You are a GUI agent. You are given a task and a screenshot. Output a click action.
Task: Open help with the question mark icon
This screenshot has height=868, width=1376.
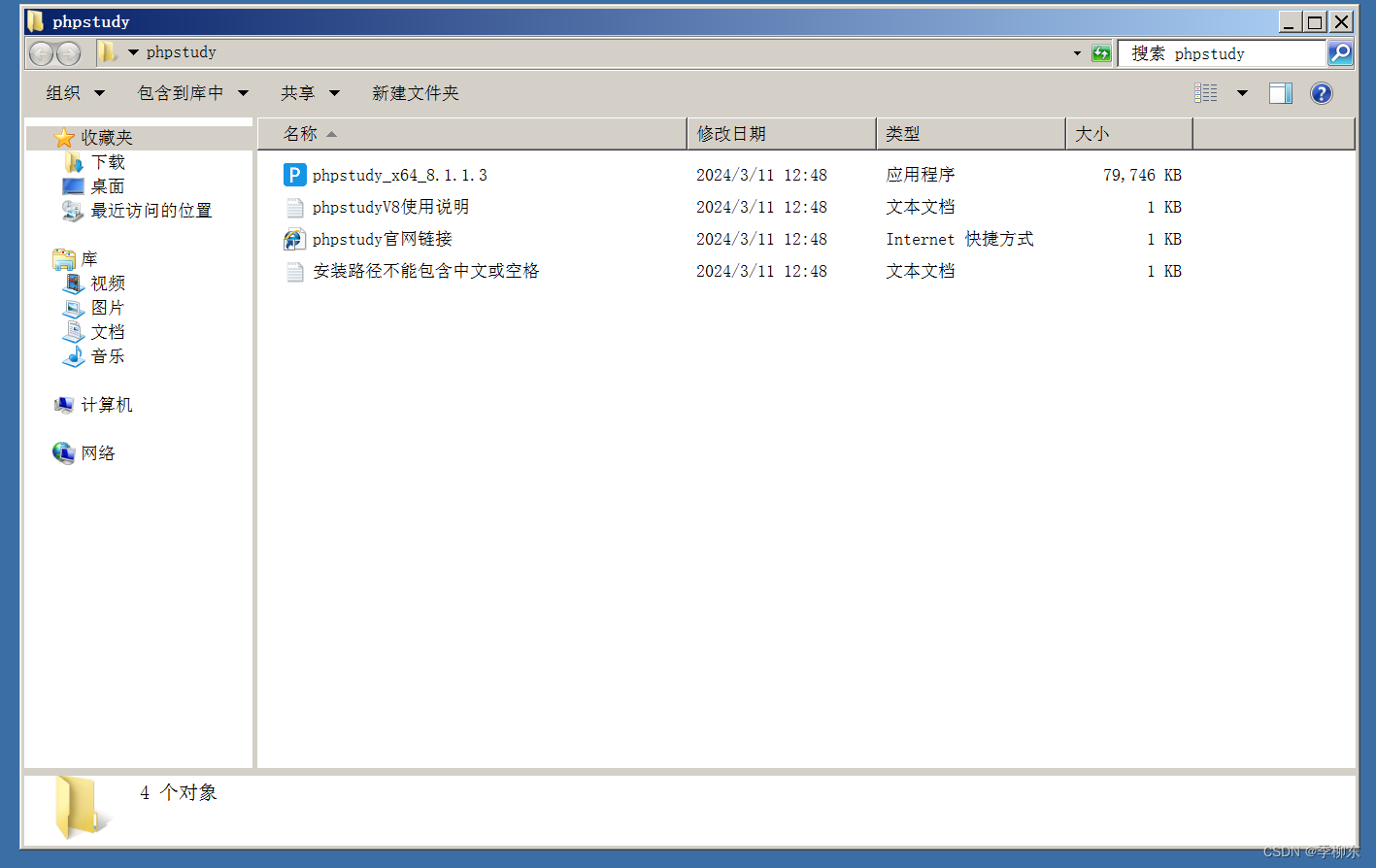pyautogui.click(x=1321, y=93)
